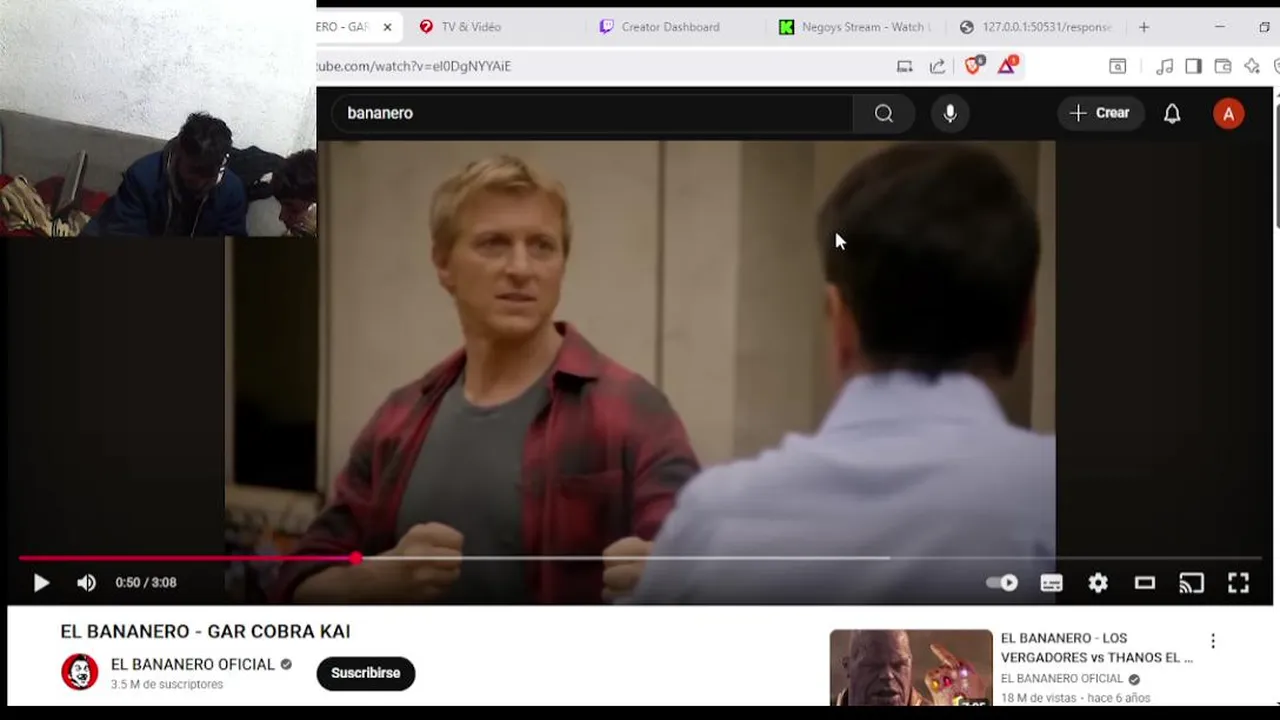This screenshot has width=1280, height=720.
Task: Mute the video with the speaker icon
Action: pyautogui.click(x=87, y=583)
